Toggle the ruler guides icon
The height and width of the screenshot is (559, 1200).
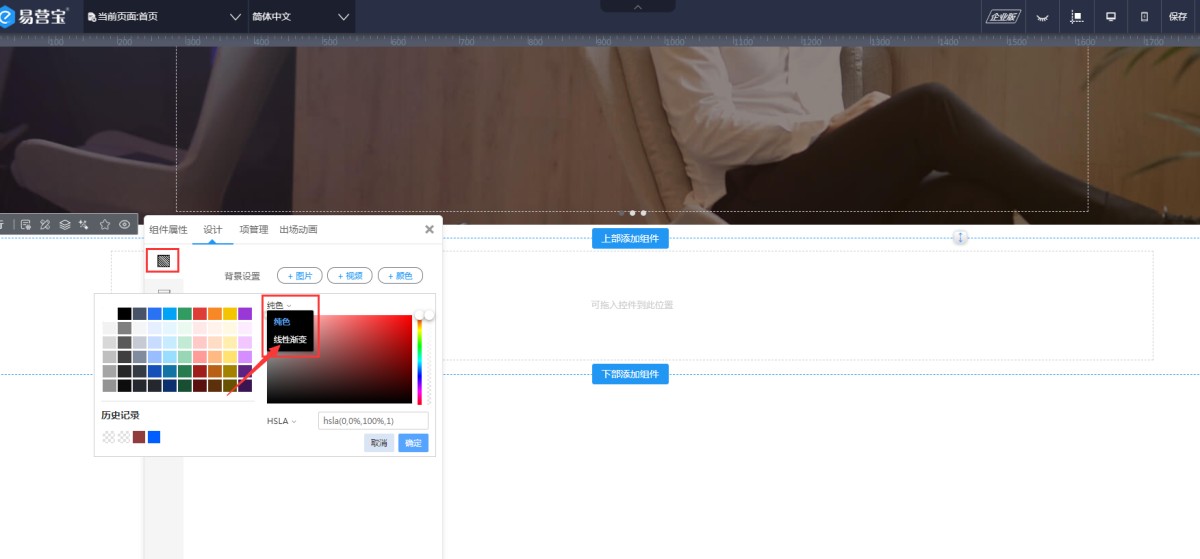(x=1077, y=17)
